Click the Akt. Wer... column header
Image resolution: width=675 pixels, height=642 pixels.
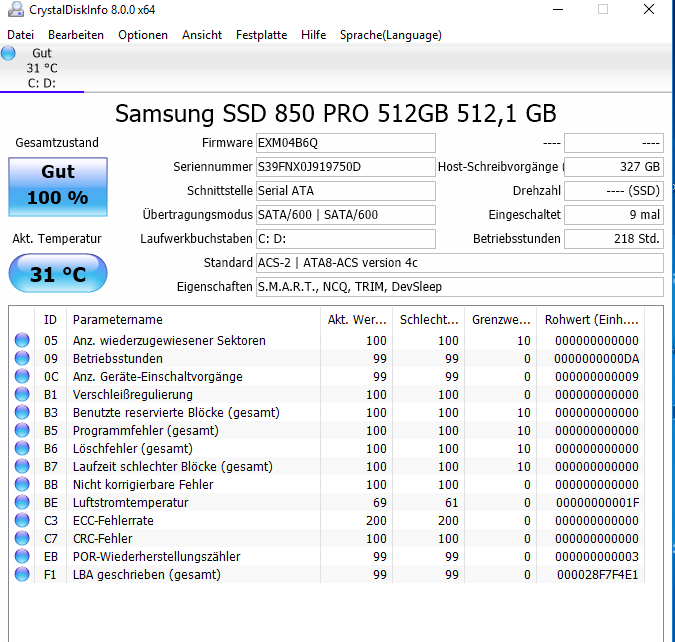[x=356, y=319]
